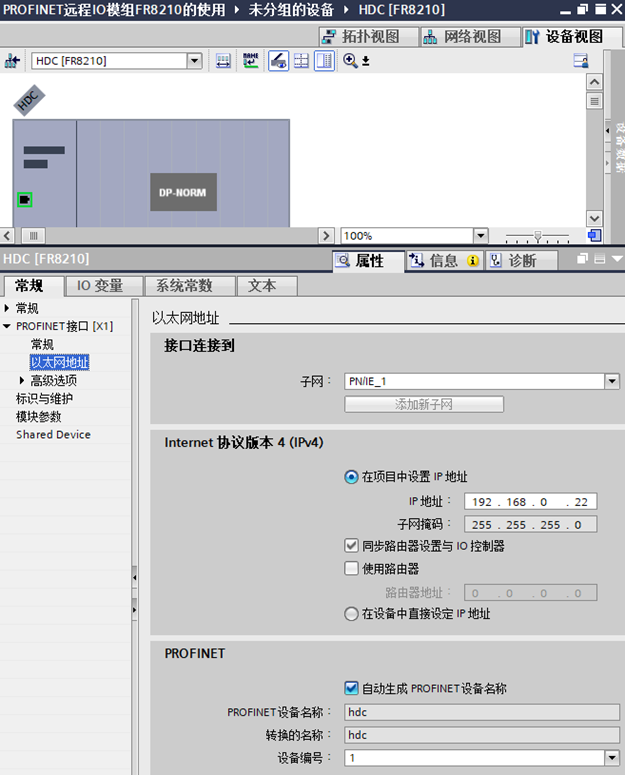Click the inspector panel layout icon

coord(599,258)
